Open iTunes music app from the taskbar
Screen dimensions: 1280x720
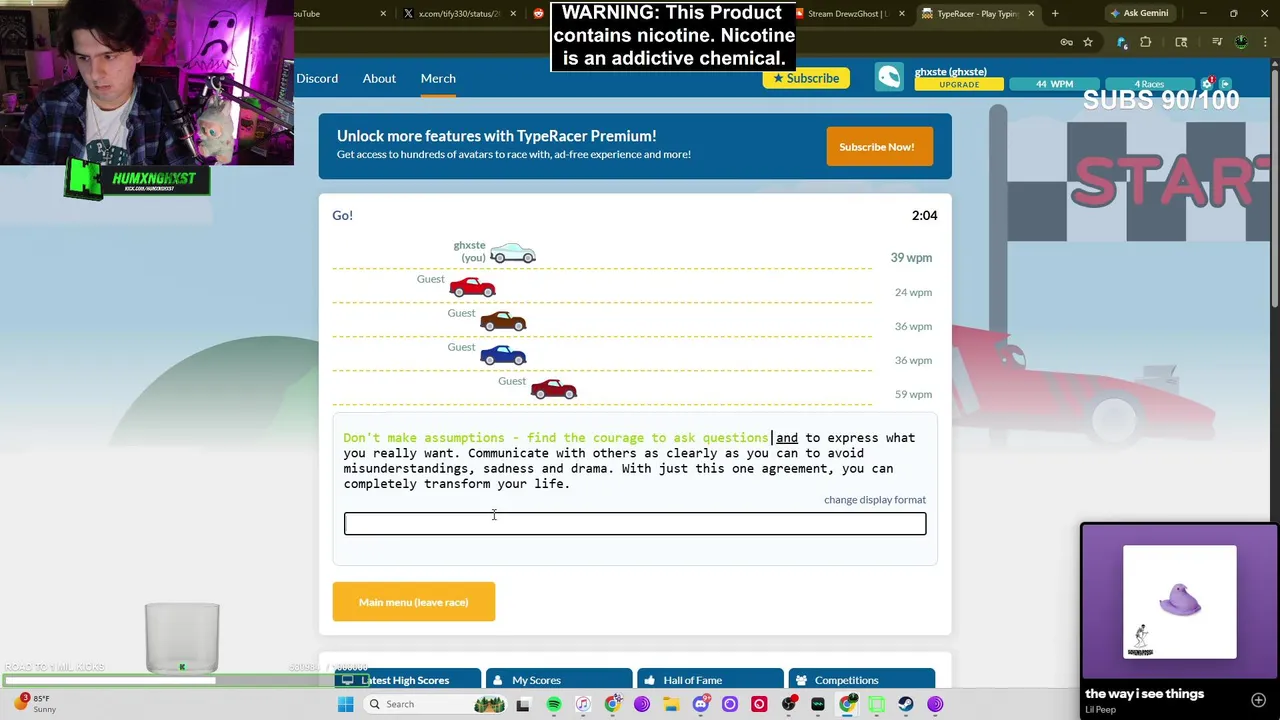[x=583, y=704]
